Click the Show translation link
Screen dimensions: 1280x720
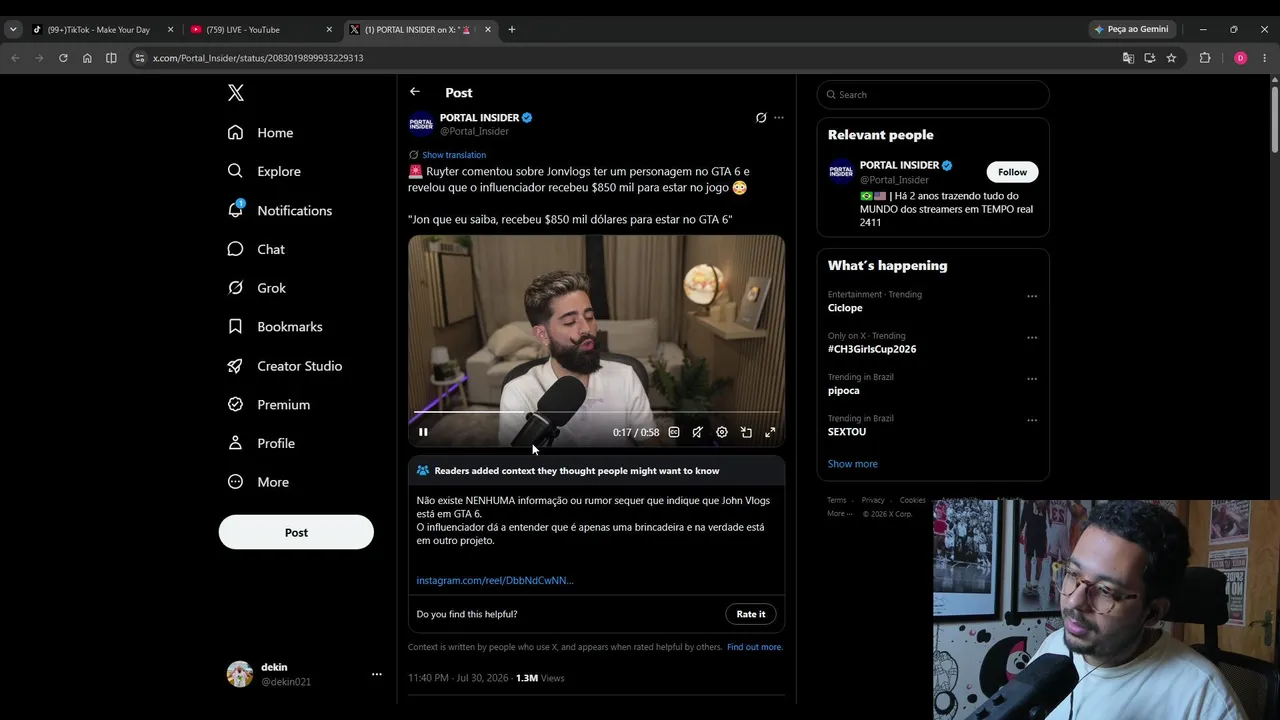pos(454,155)
